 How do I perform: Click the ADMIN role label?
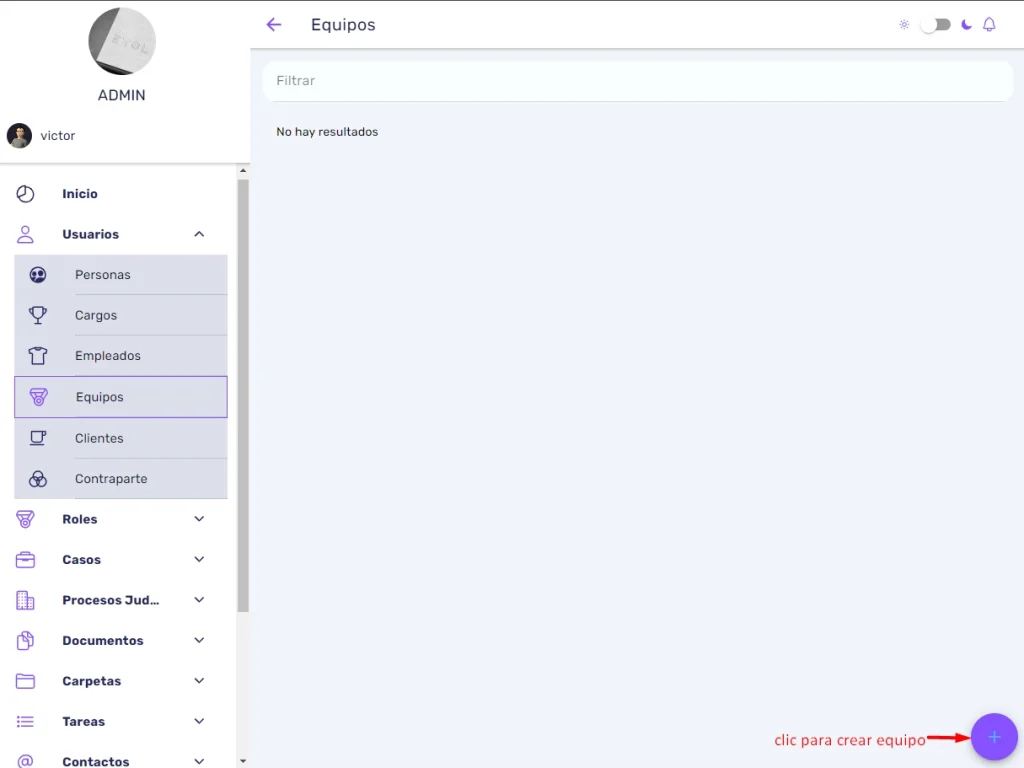[122, 95]
